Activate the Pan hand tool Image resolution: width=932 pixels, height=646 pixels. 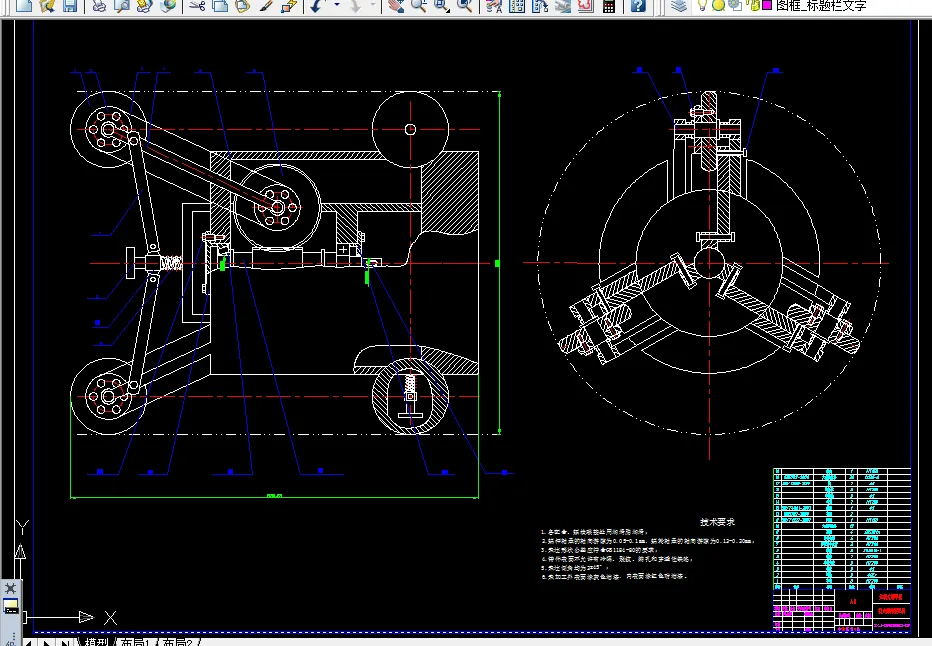(395, 5)
